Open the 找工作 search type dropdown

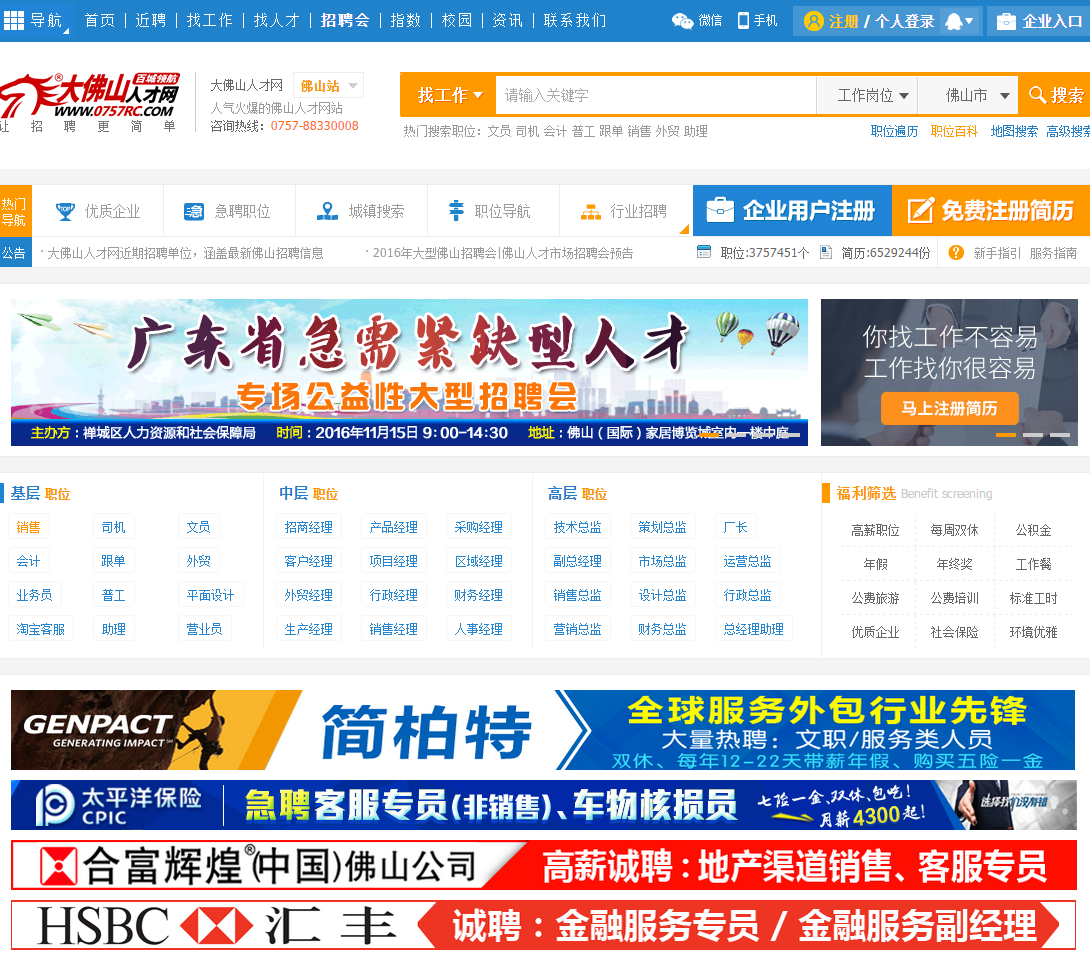[x=449, y=95]
